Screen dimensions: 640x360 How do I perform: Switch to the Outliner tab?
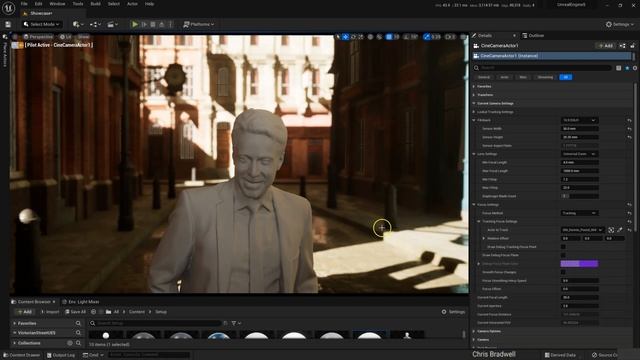(533, 36)
